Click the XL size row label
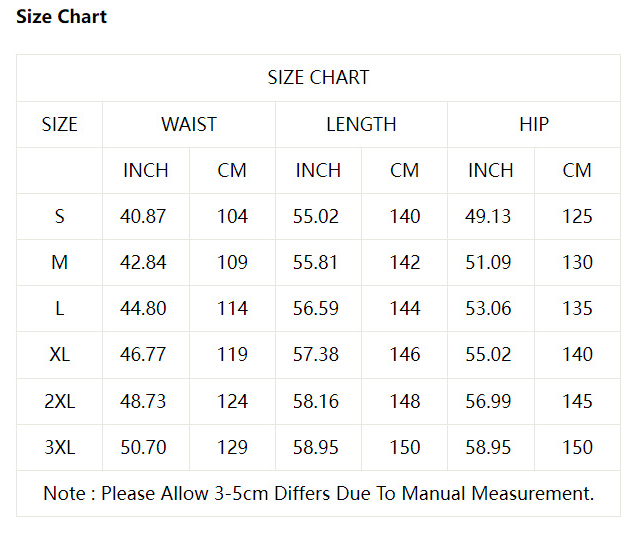Image resolution: width=637 pixels, height=537 pixels. (x=59, y=355)
